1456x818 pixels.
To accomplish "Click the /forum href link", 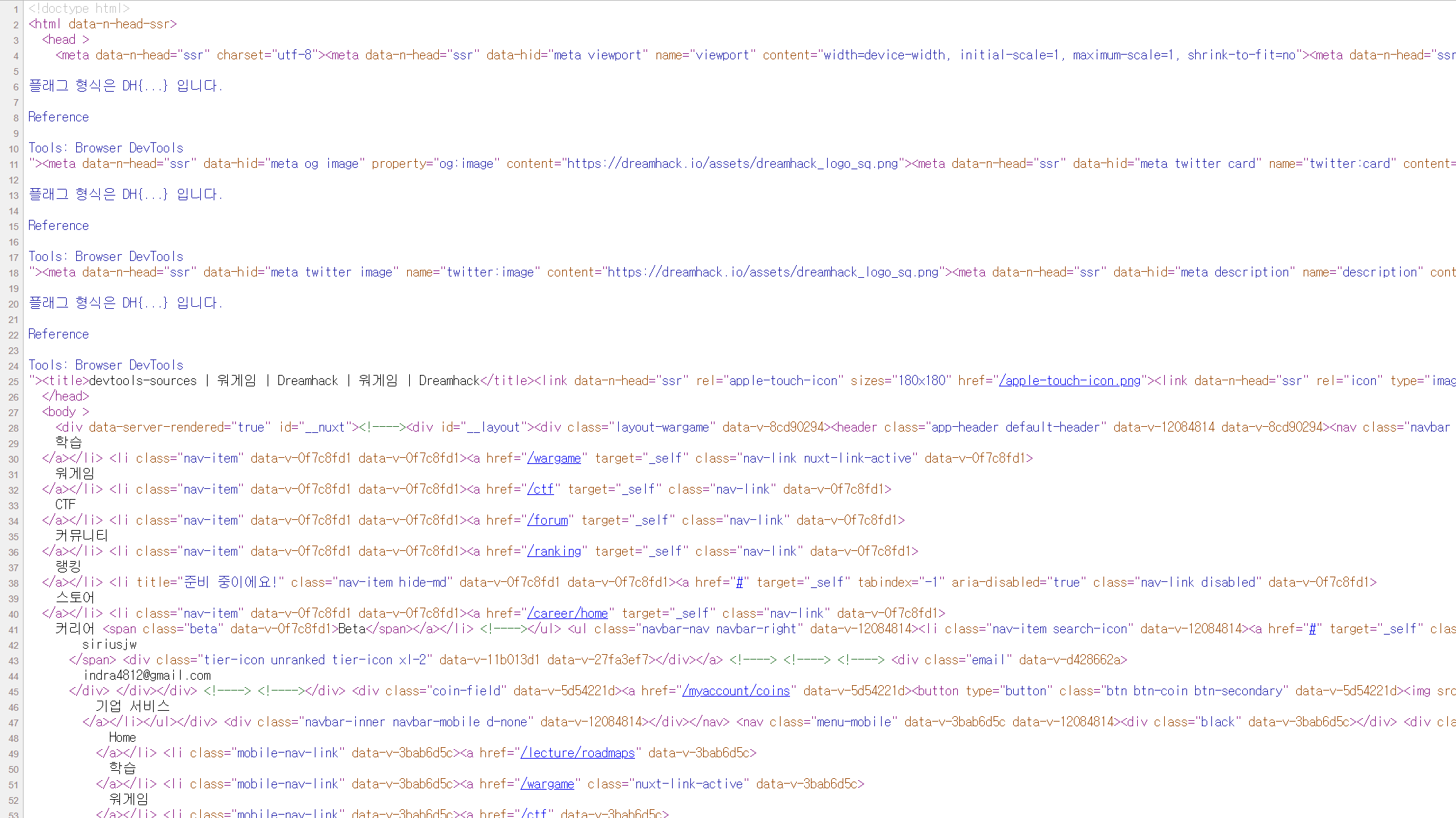I will [x=547, y=521].
